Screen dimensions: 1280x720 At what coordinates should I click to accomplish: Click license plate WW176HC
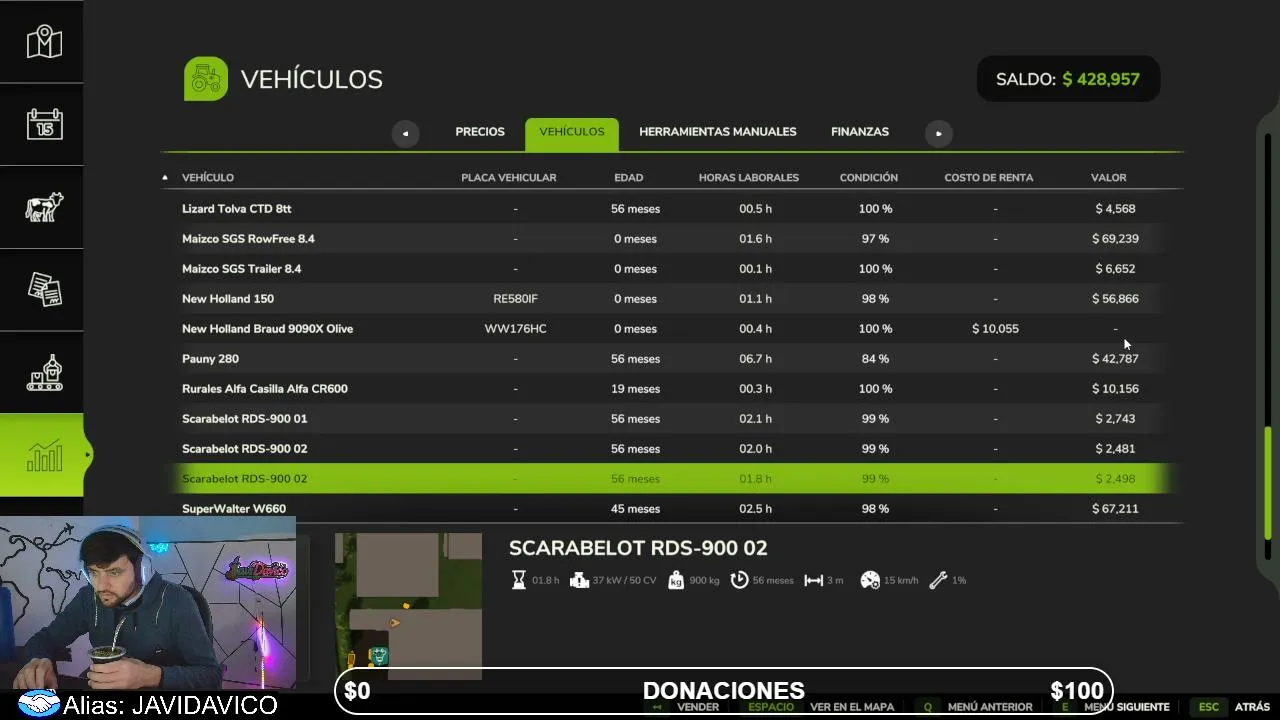(515, 329)
